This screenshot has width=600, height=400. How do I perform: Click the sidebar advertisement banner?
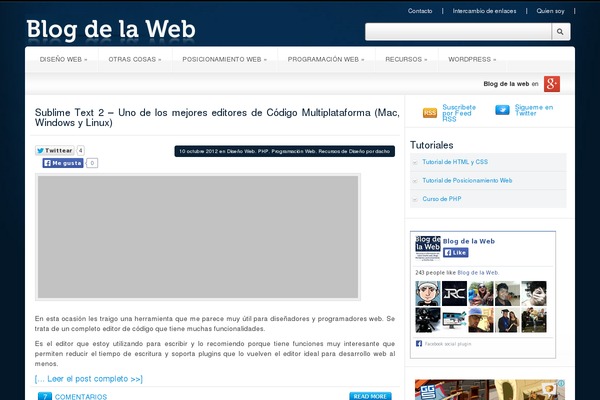pyautogui.click(x=490, y=390)
